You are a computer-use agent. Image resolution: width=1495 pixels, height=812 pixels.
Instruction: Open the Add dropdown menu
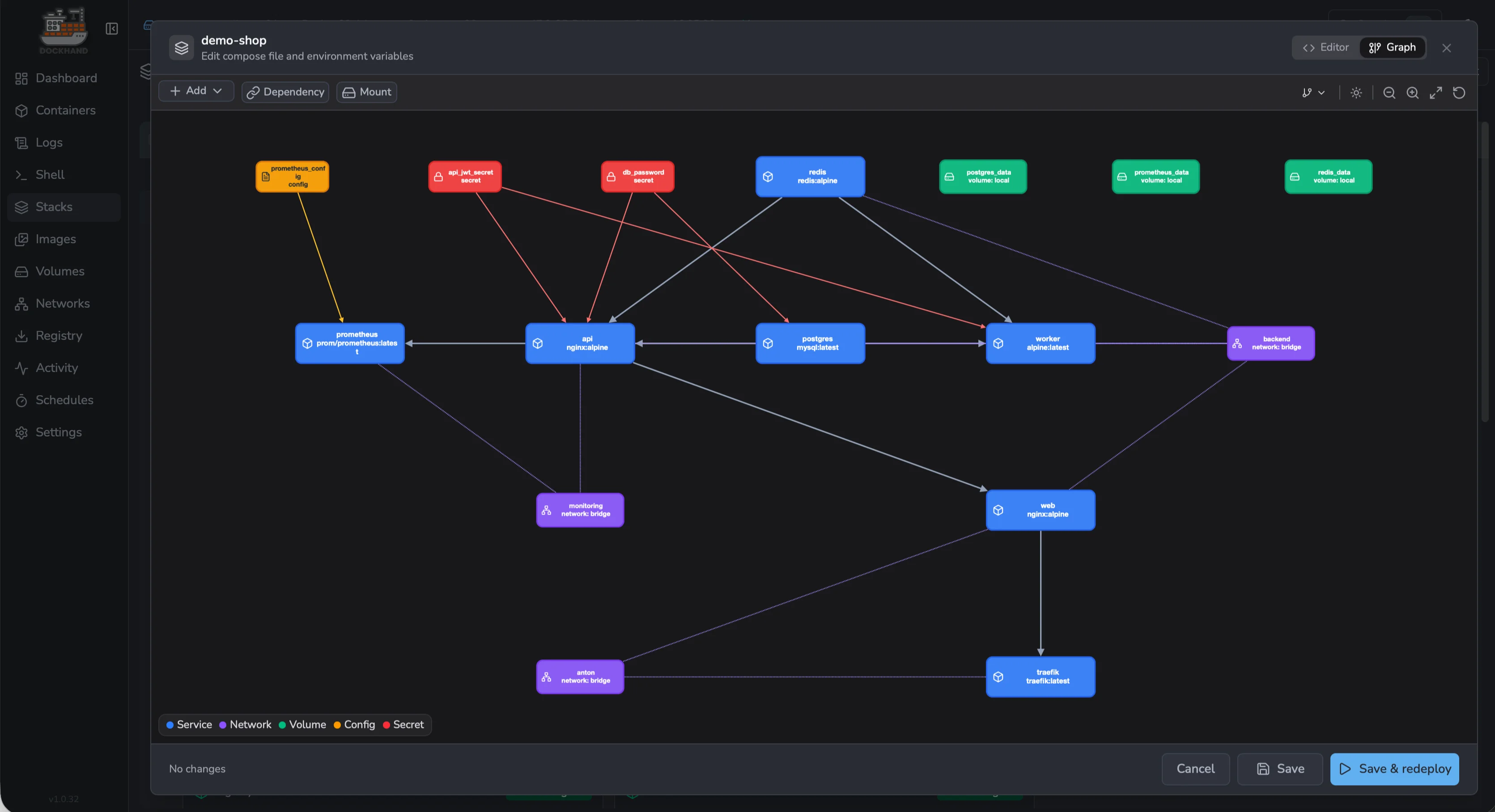(x=196, y=91)
